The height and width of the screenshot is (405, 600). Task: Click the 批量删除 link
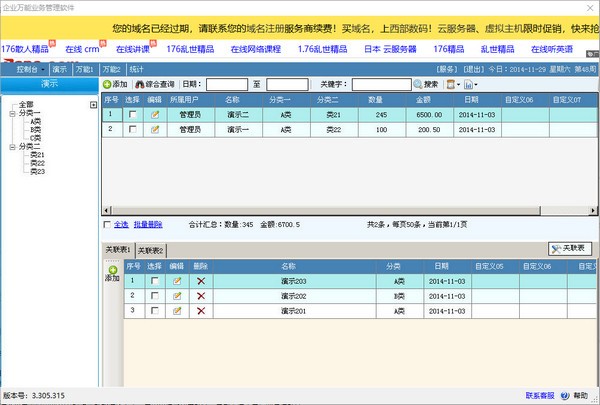pyautogui.click(x=148, y=224)
